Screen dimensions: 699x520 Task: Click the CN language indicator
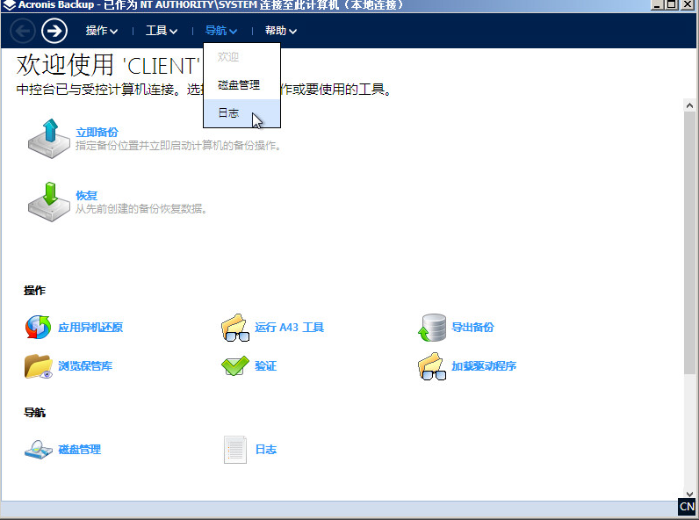[687, 507]
